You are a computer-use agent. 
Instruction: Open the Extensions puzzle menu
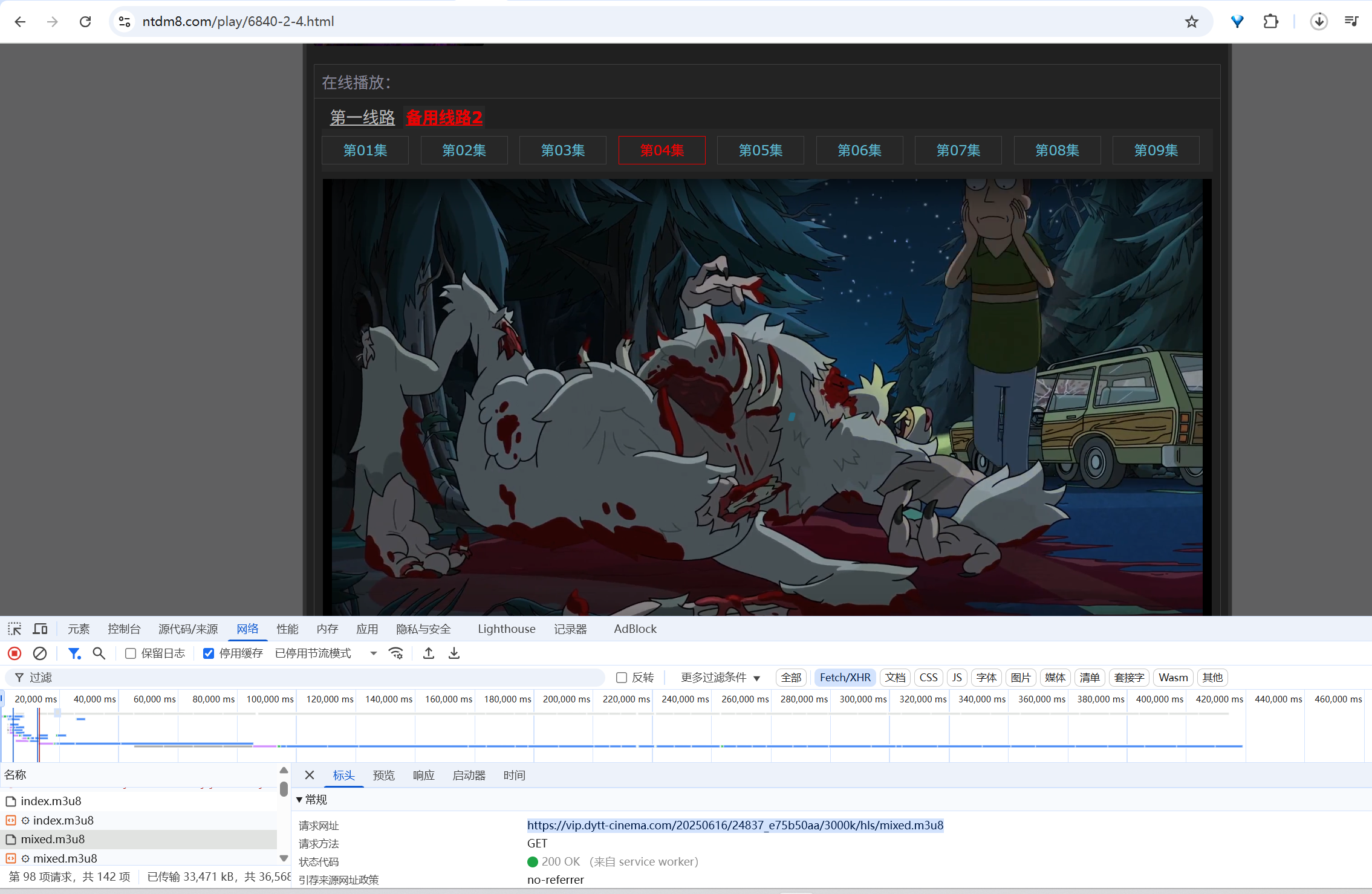coord(1271,22)
